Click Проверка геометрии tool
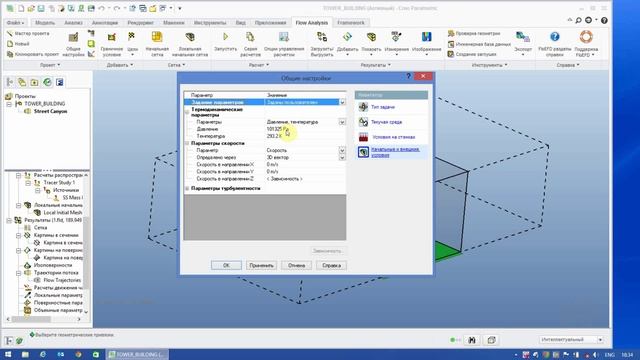The height and width of the screenshot is (360, 640). tap(474, 33)
